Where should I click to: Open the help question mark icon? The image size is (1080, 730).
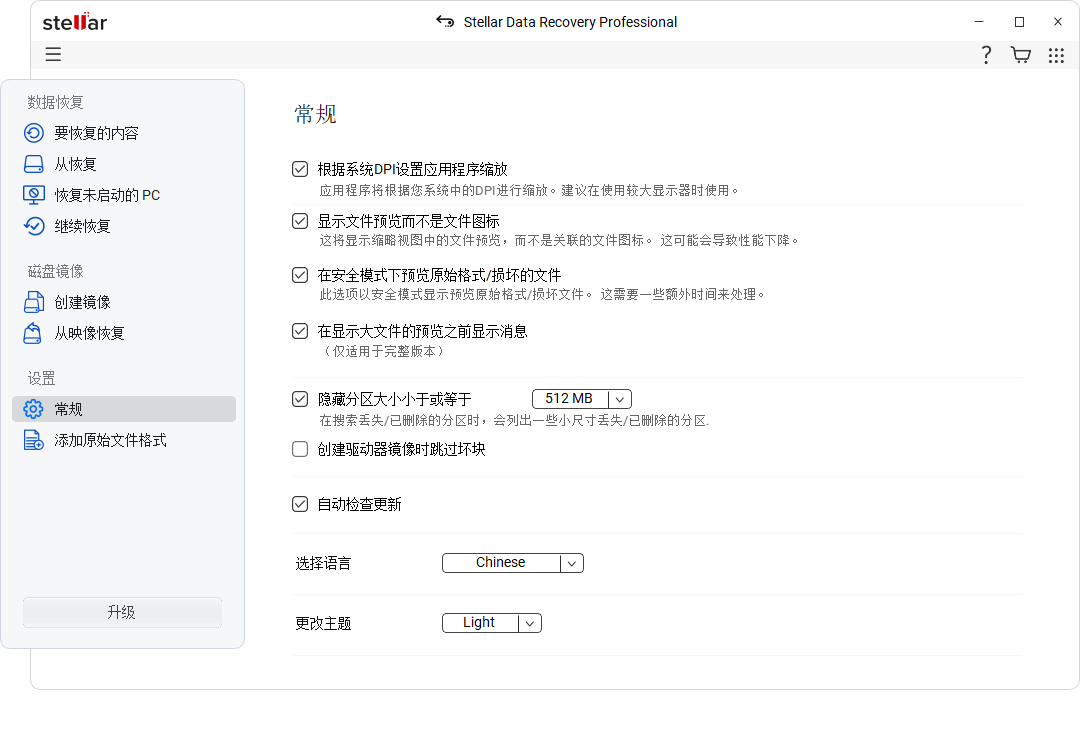pyautogui.click(x=986, y=55)
